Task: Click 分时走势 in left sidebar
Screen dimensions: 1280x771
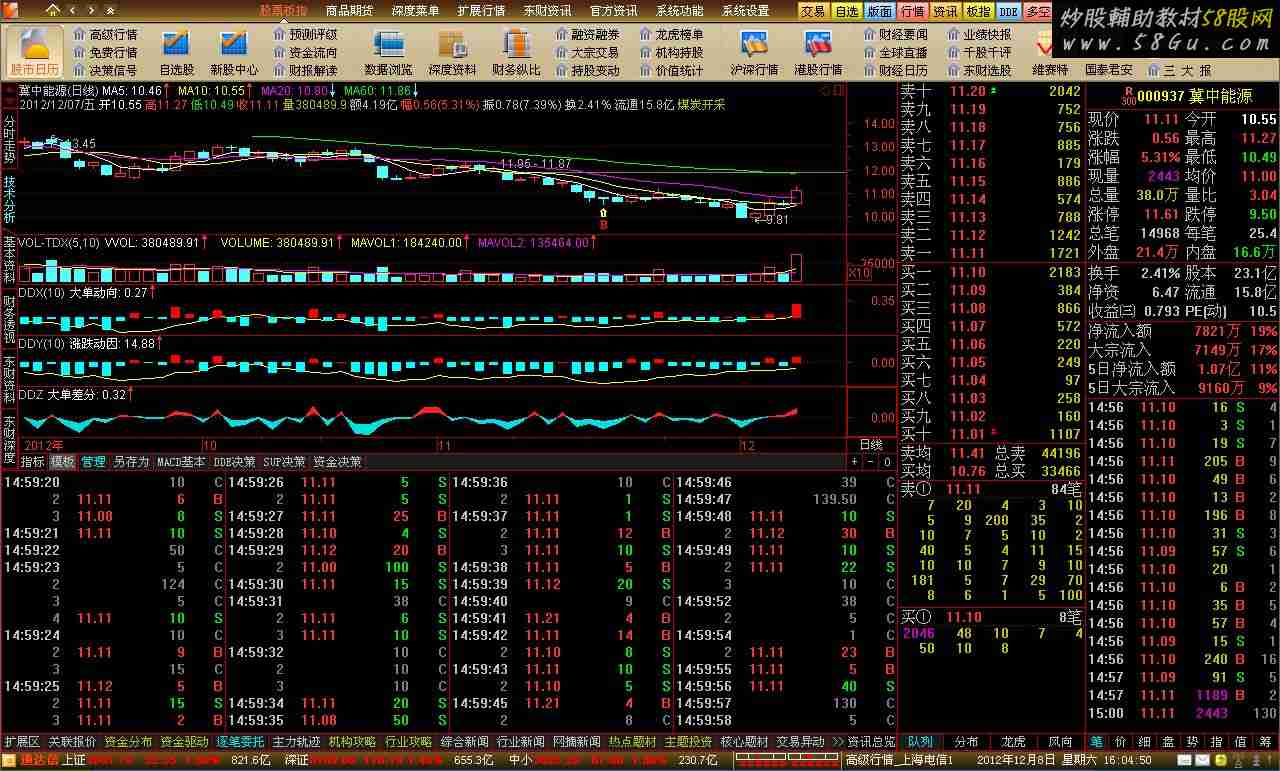Action: pos(9,139)
